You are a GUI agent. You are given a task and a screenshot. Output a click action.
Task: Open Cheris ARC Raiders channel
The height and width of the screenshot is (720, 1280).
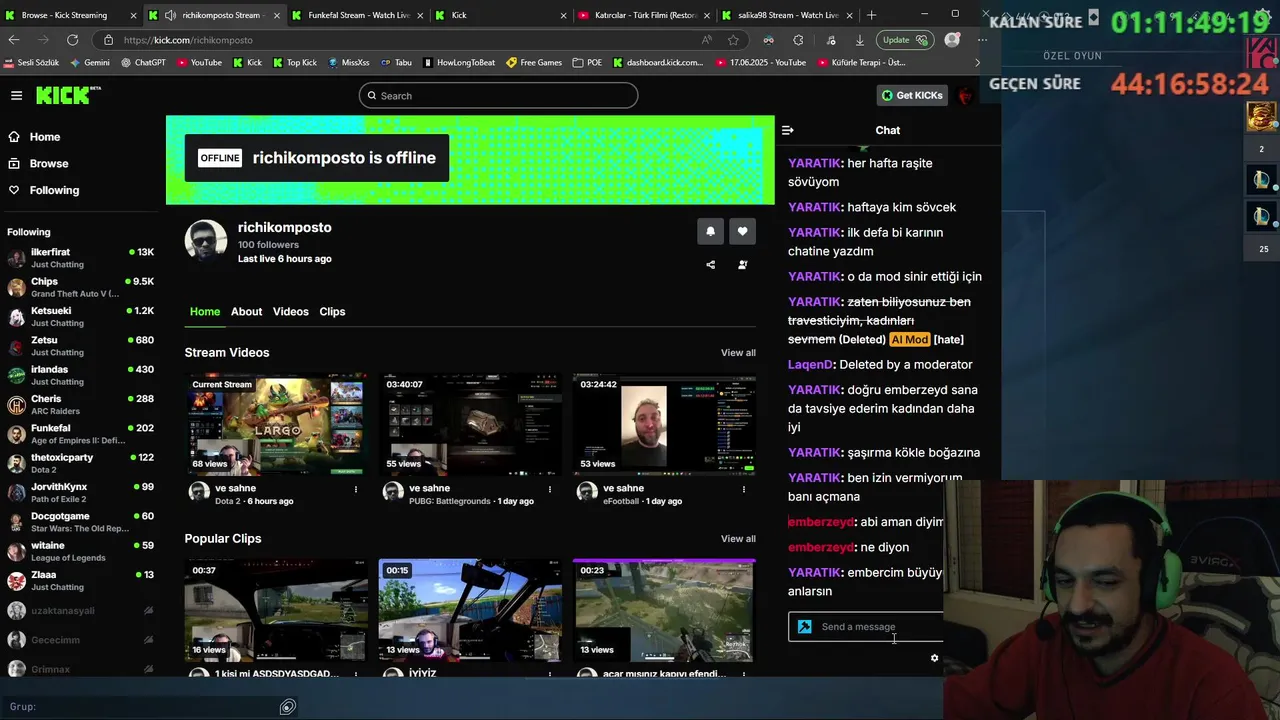coord(81,404)
